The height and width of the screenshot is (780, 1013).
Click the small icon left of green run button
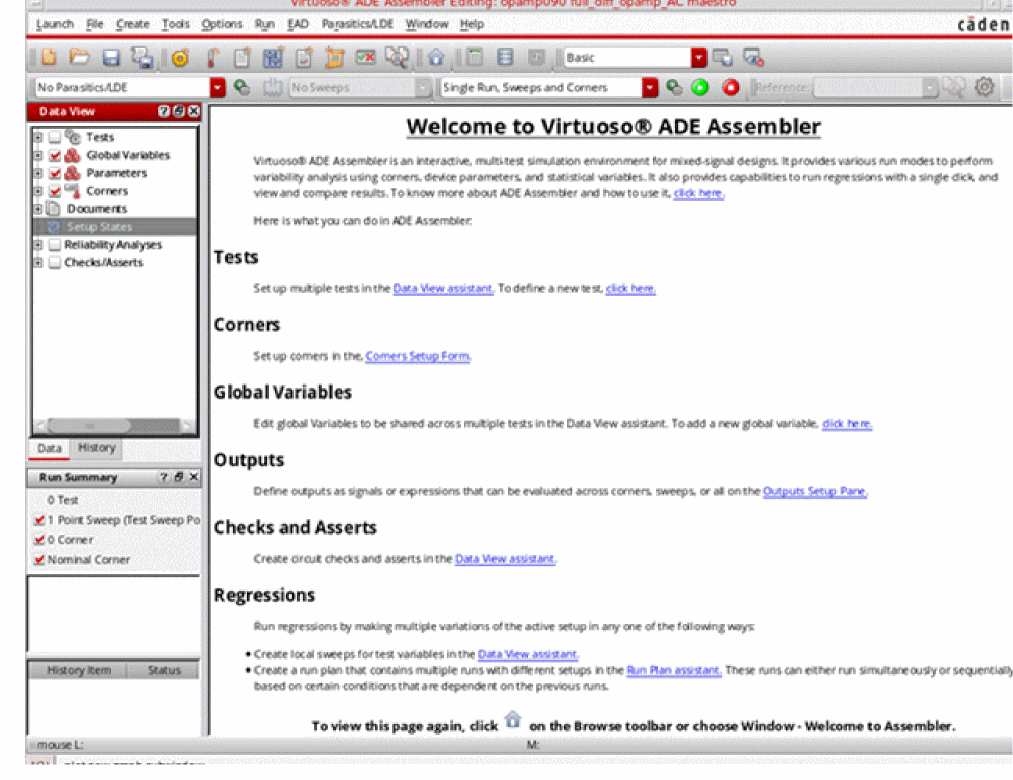click(674, 87)
